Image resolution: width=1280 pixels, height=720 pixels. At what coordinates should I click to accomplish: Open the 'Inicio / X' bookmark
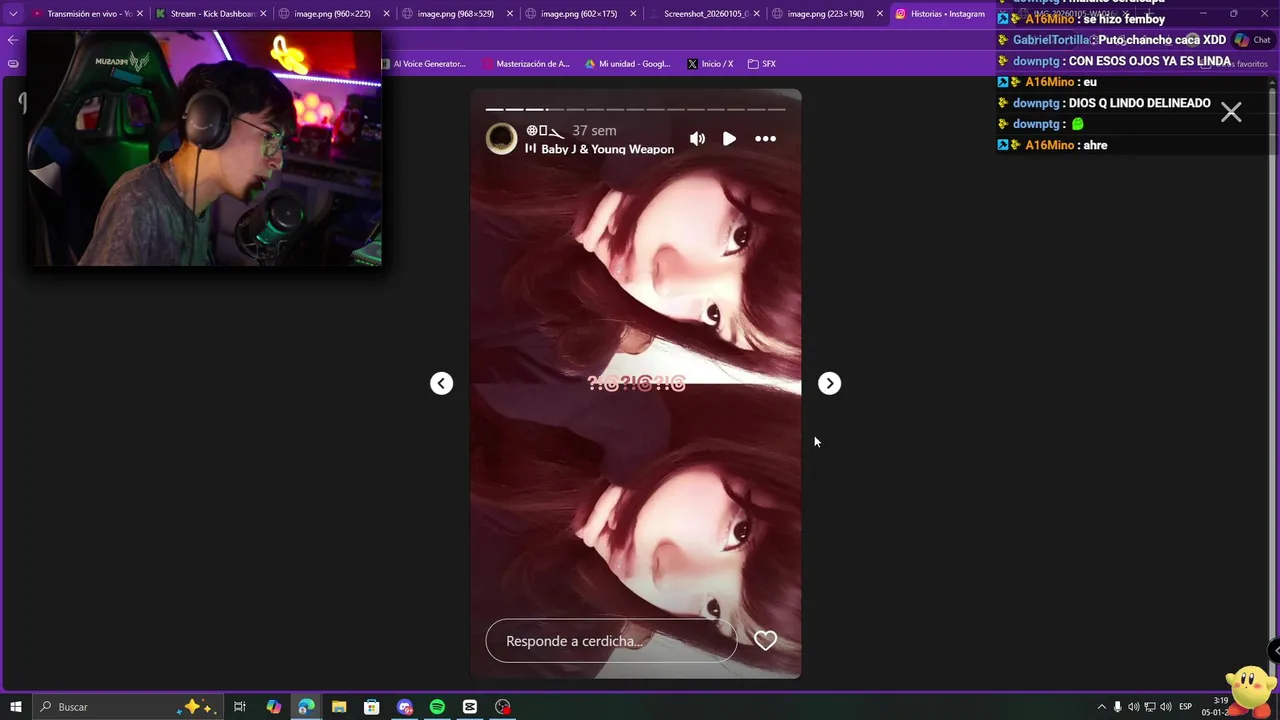click(710, 64)
